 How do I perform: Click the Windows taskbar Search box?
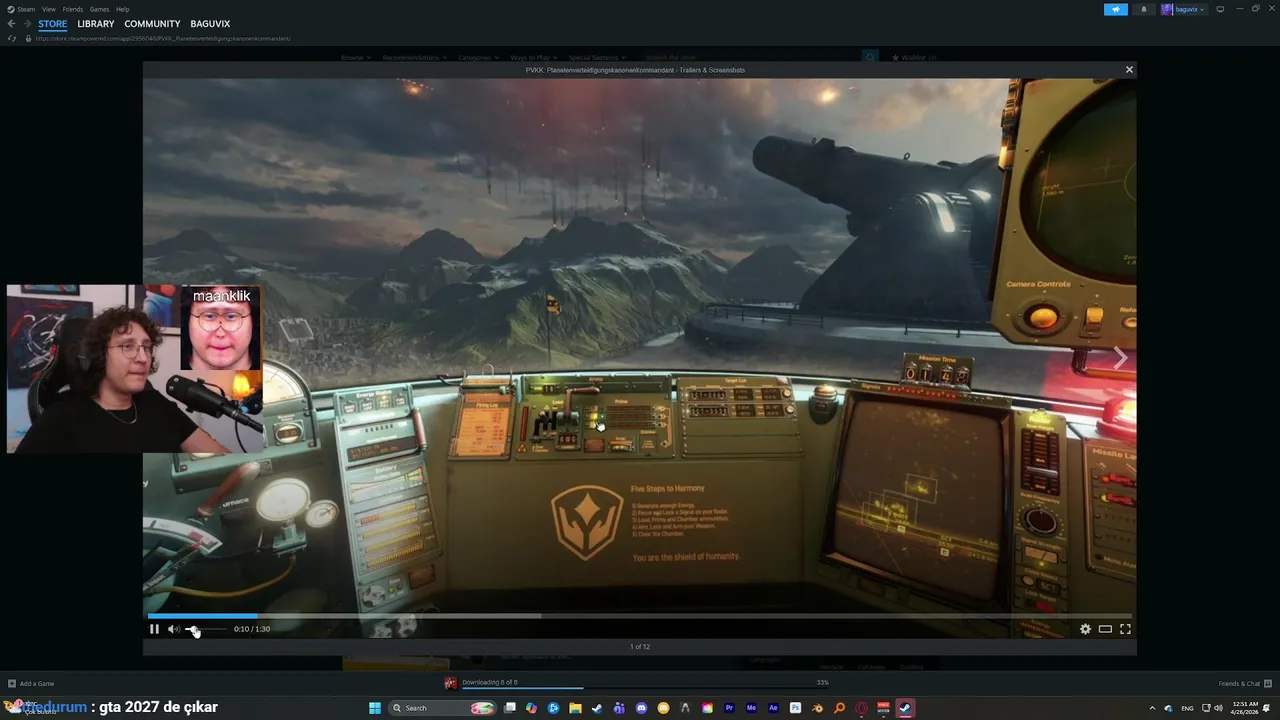pos(442,708)
